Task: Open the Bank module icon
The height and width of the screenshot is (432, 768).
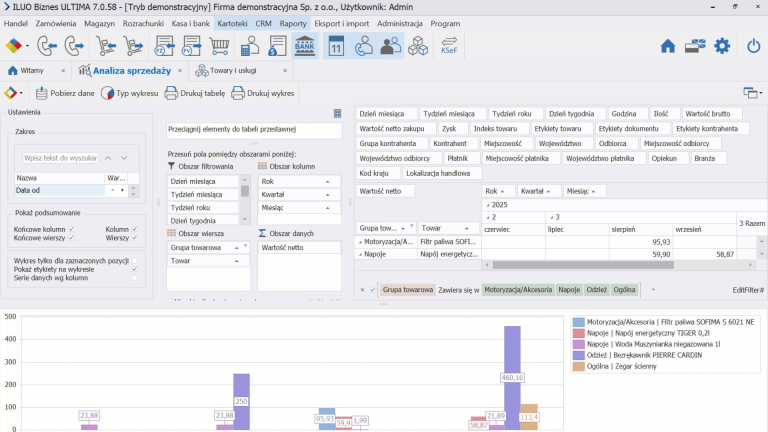Action: 305,46
